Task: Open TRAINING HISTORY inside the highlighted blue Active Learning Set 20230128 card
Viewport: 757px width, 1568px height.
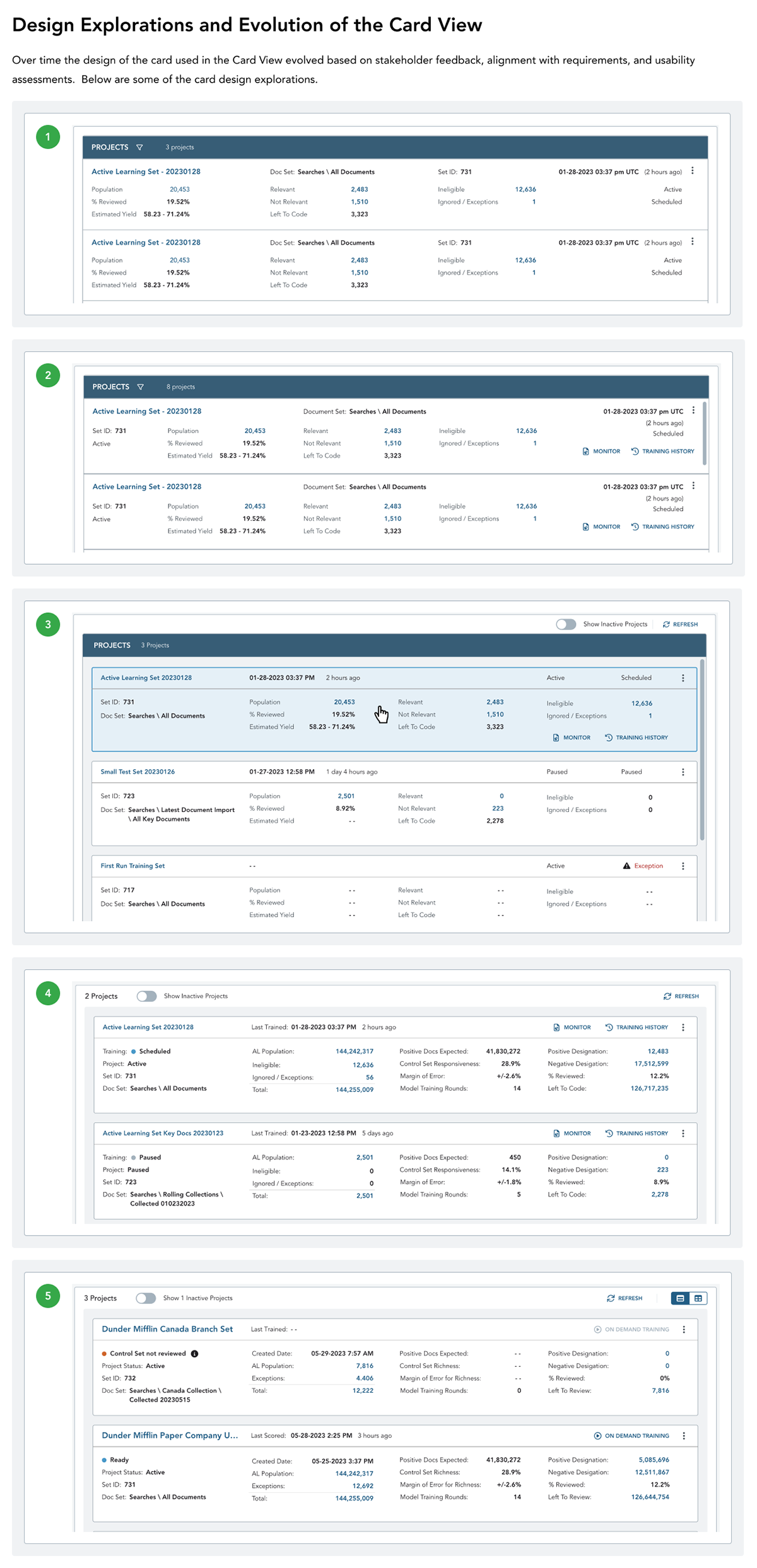Action: click(x=637, y=738)
